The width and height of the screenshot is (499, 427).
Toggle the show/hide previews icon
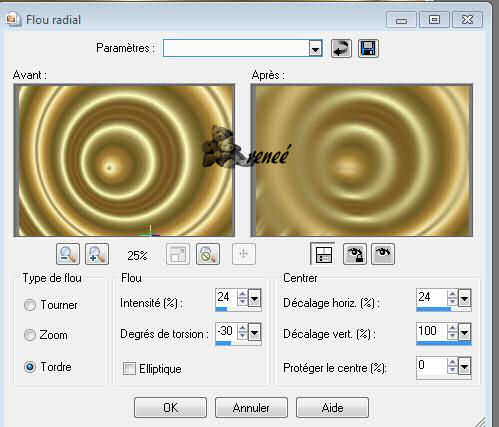(322, 254)
